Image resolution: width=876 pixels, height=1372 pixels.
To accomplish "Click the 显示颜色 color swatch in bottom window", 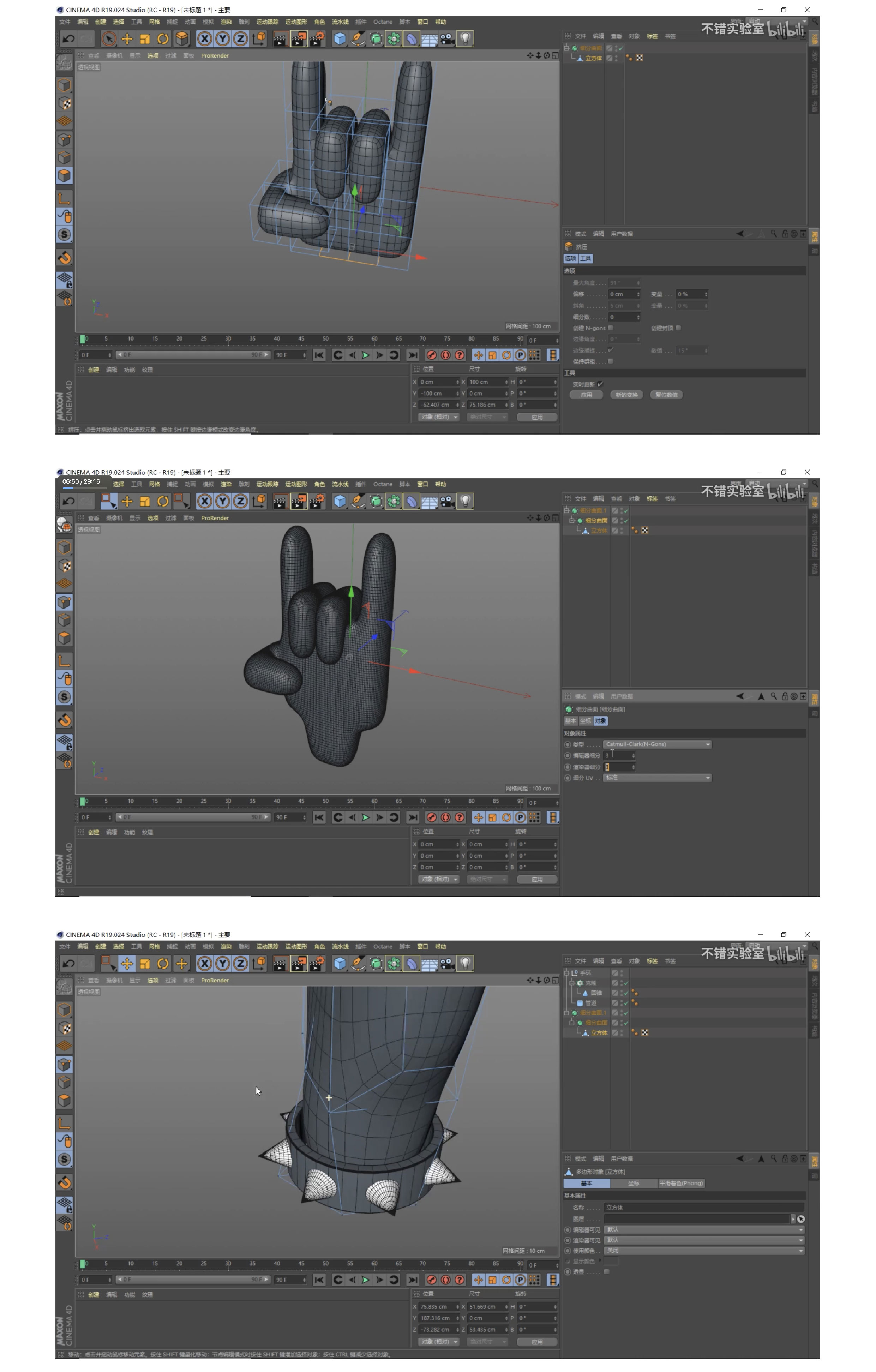I will point(611,1261).
